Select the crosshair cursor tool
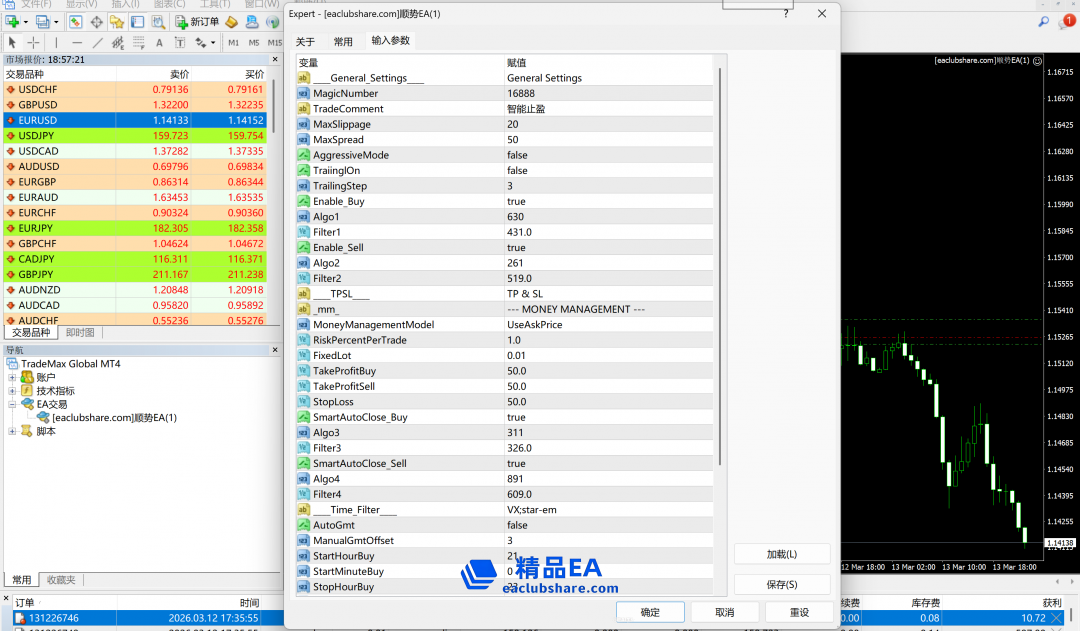 (34, 43)
